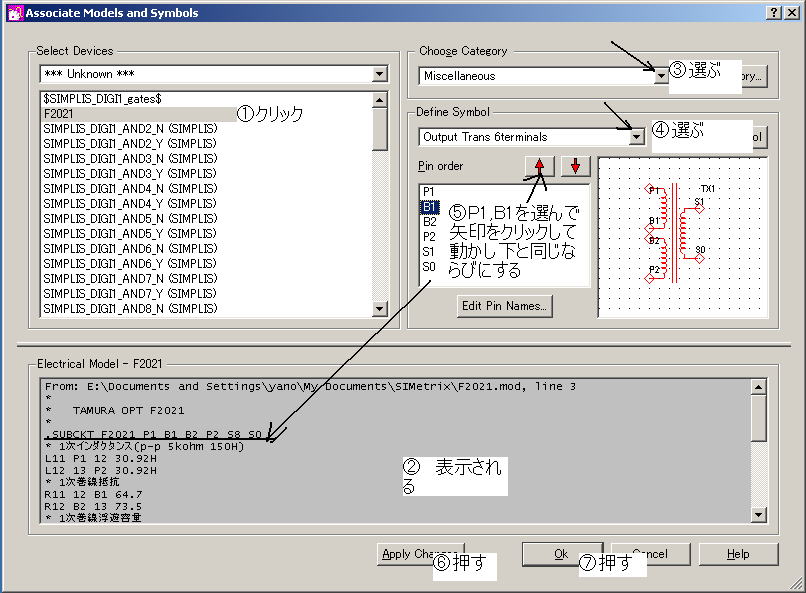Select SIMPLIS_DIGI1_AND6_Y in the device list
This screenshot has width=806, height=593.
click(207, 264)
